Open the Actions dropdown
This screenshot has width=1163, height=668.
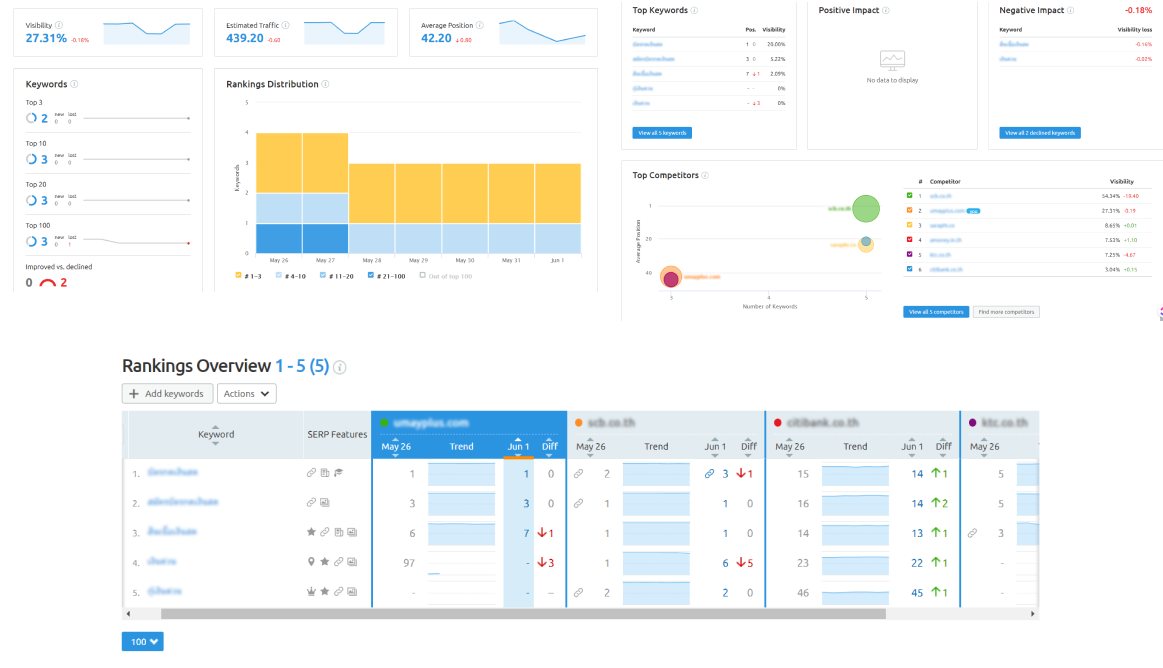246,394
